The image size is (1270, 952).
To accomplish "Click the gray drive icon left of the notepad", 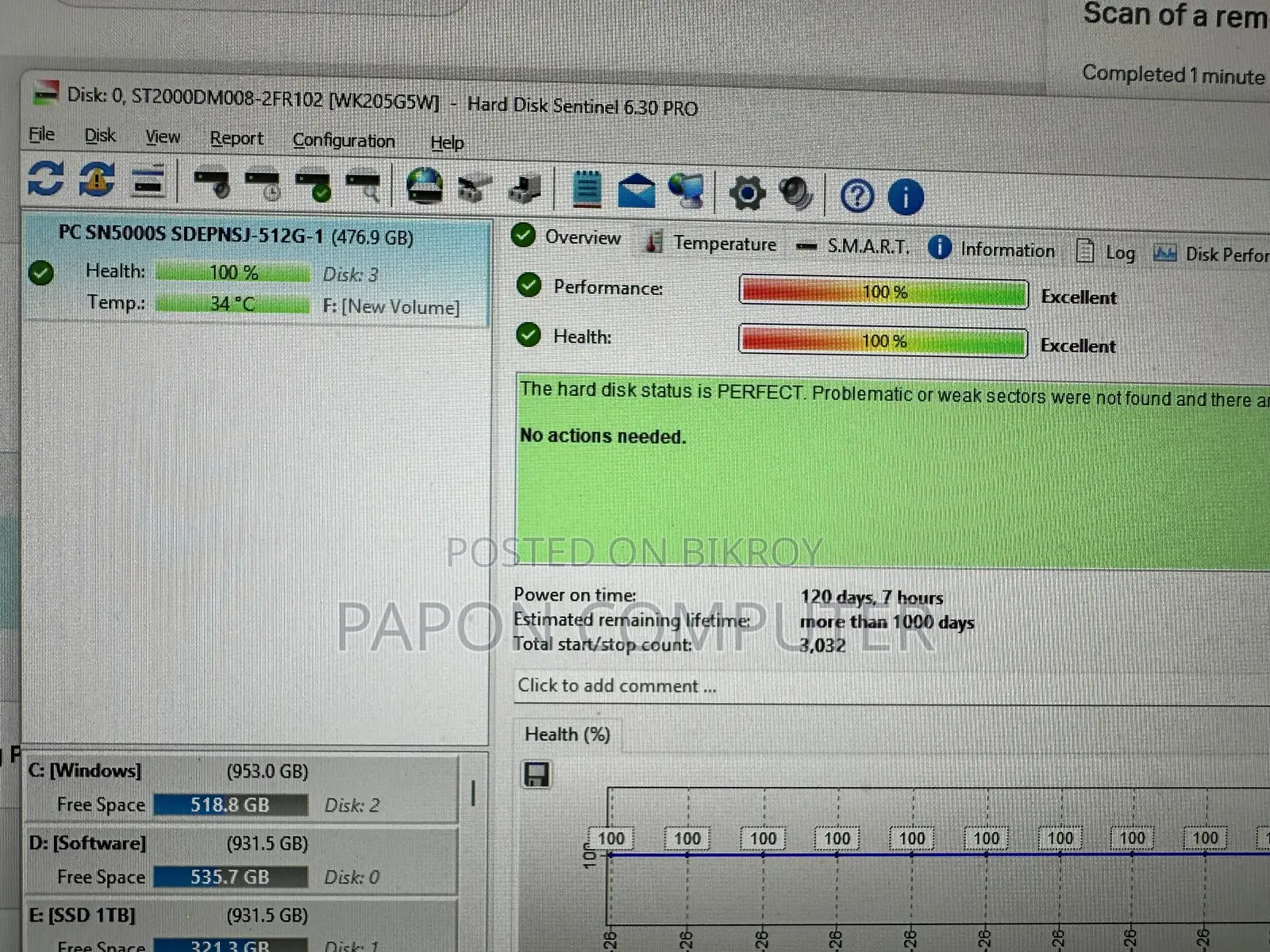I will (x=524, y=189).
